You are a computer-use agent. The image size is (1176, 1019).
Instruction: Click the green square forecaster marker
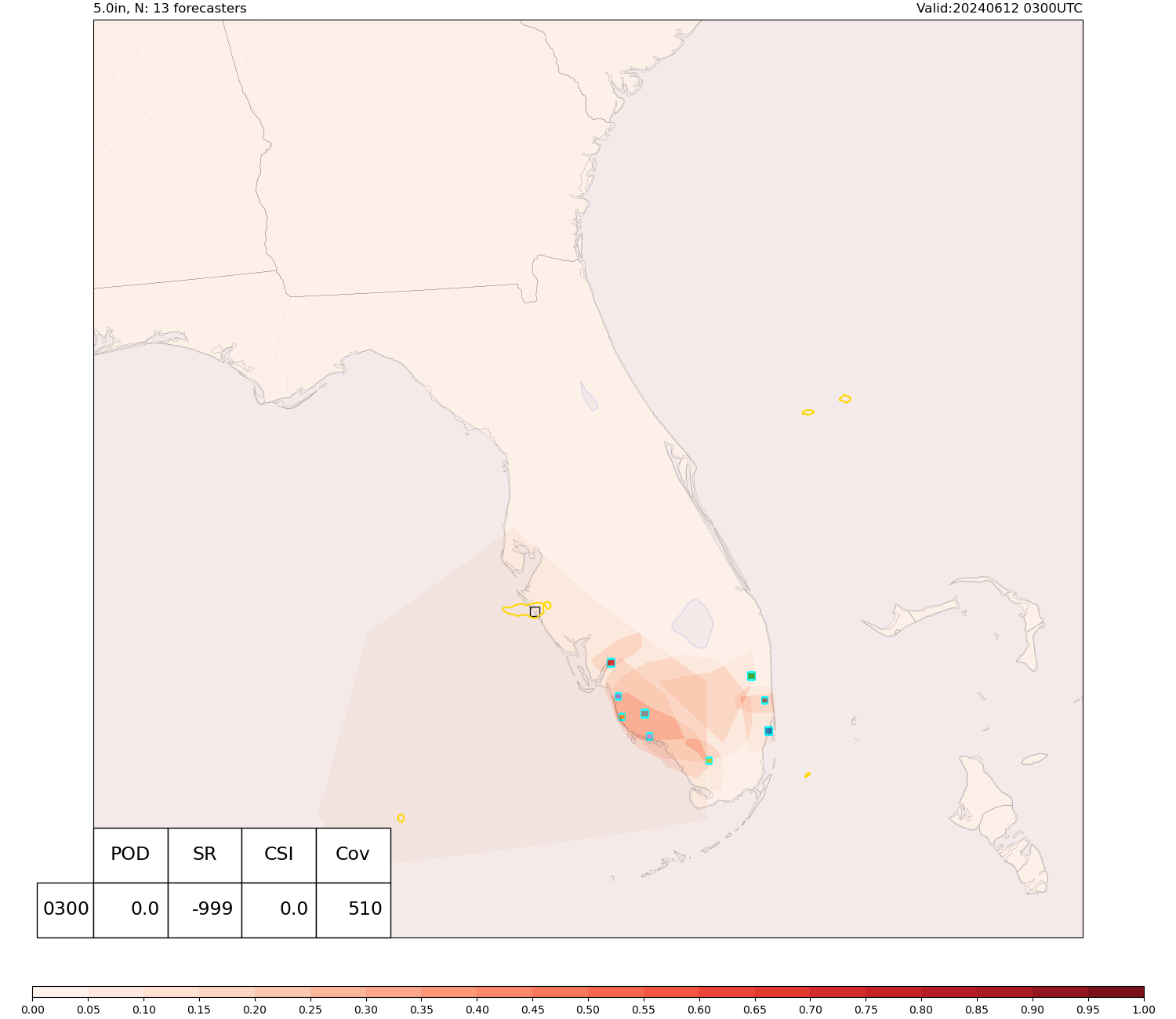coord(751,676)
